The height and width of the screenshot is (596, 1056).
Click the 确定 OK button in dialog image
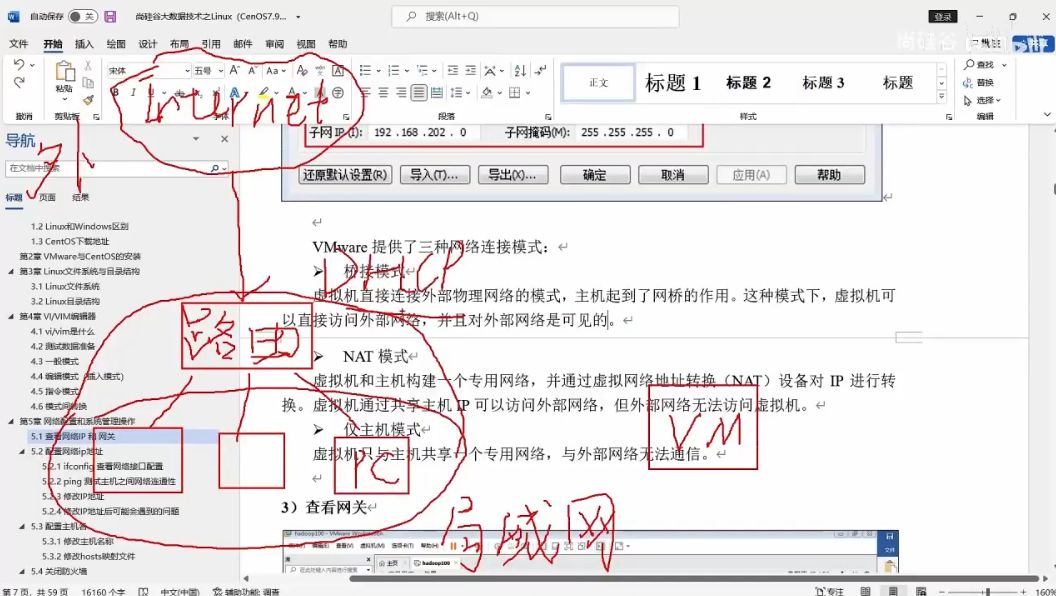pyautogui.click(x=595, y=175)
